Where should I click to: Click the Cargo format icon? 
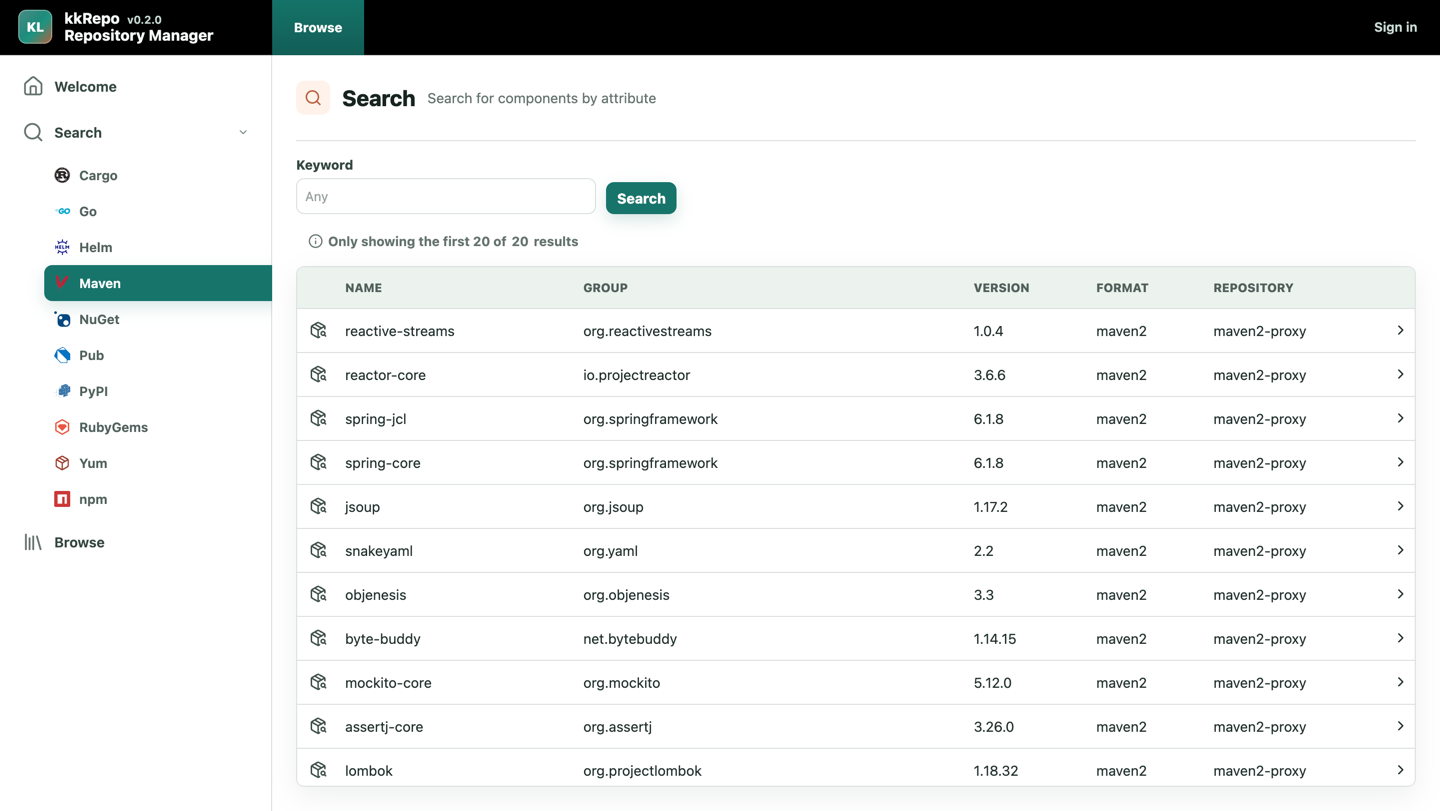[x=62, y=175]
